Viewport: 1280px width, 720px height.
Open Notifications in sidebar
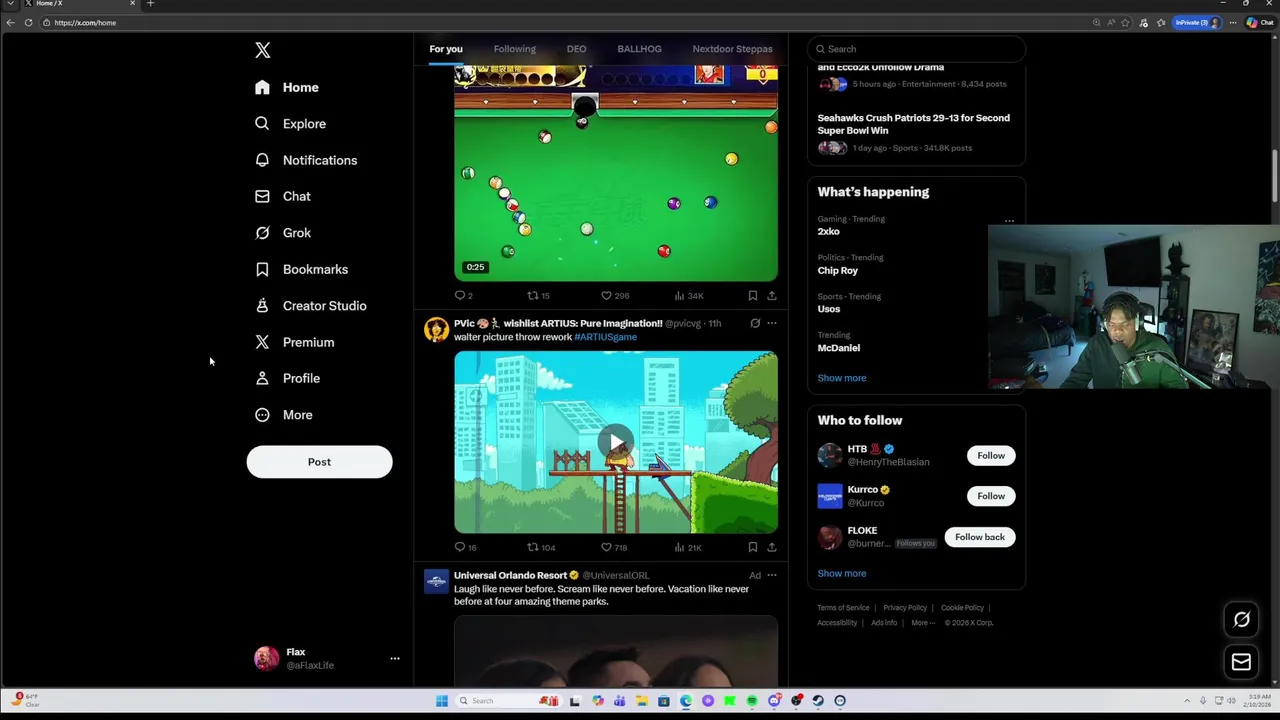pyautogui.click(x=305, y=160)
